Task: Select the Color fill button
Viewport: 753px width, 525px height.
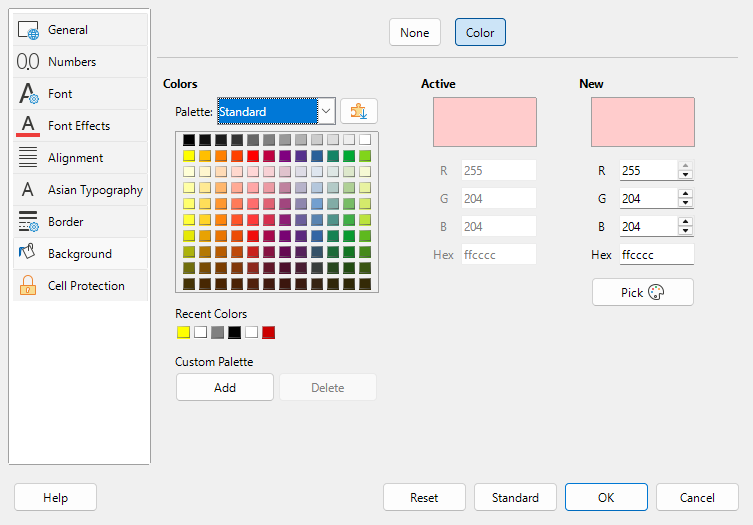Action: (480, 33)
